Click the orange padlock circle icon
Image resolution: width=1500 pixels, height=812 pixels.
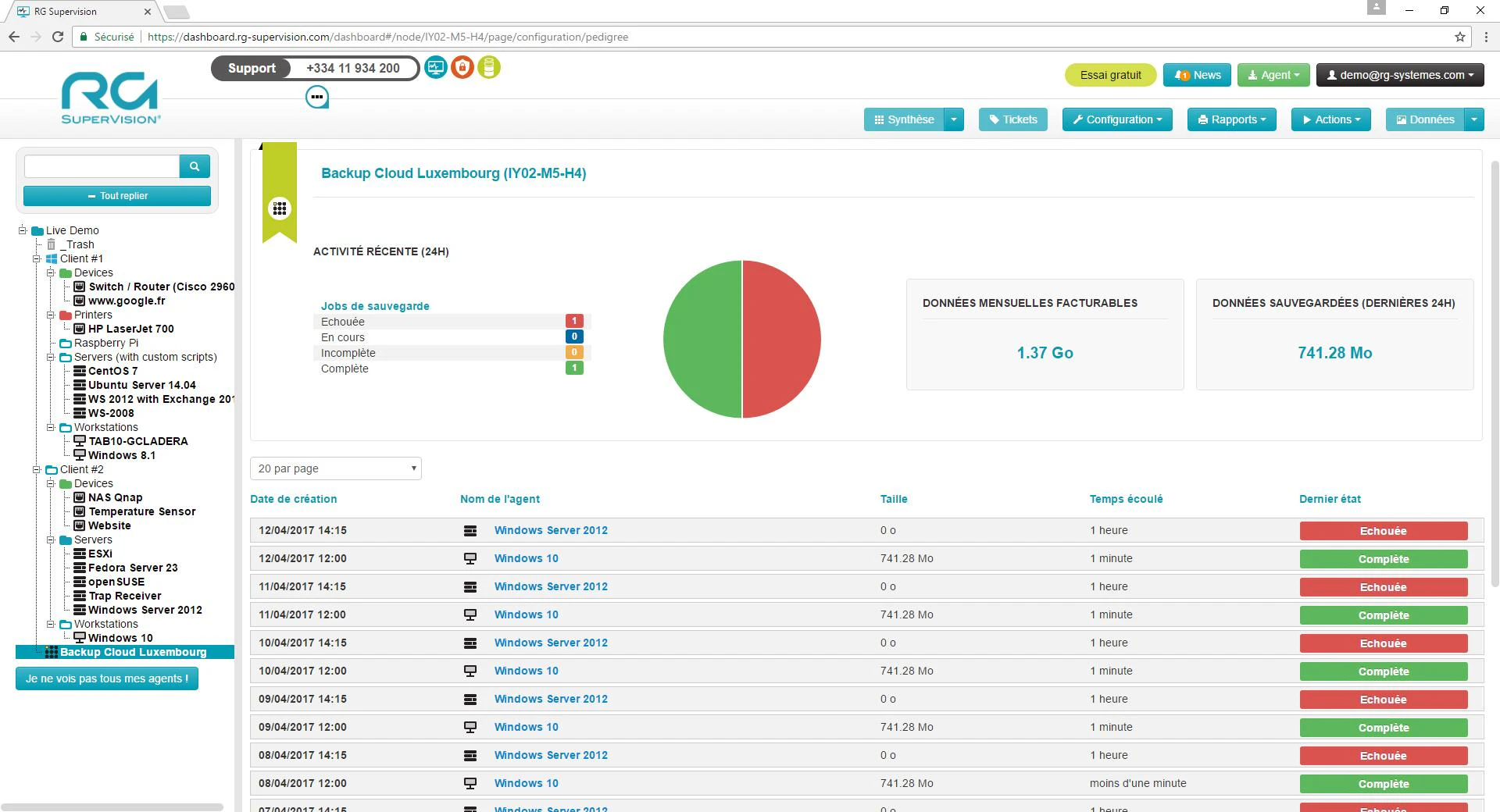462,68
